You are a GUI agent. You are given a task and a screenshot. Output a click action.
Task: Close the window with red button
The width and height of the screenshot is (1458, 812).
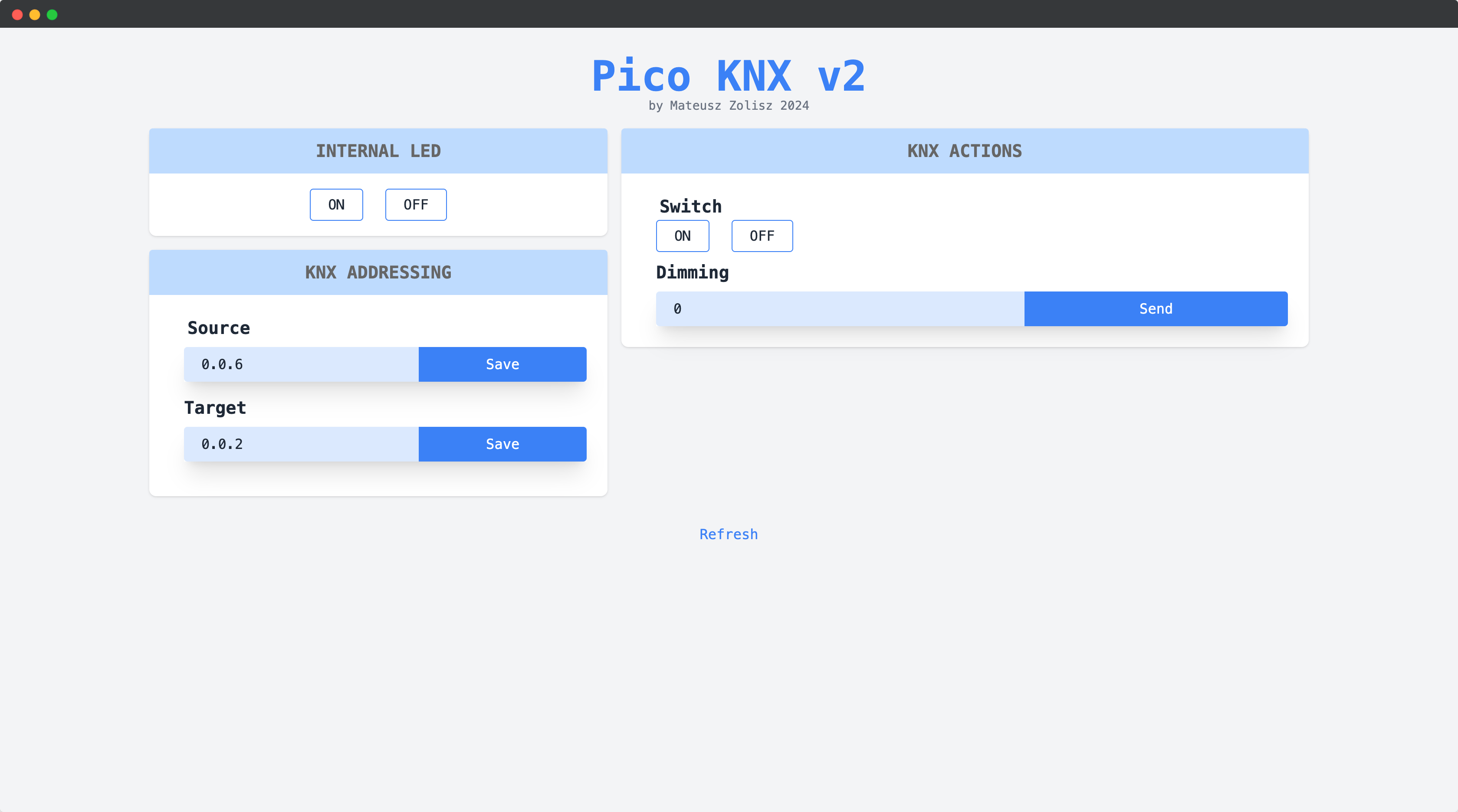pyautogui.click(x=17, y=15)
